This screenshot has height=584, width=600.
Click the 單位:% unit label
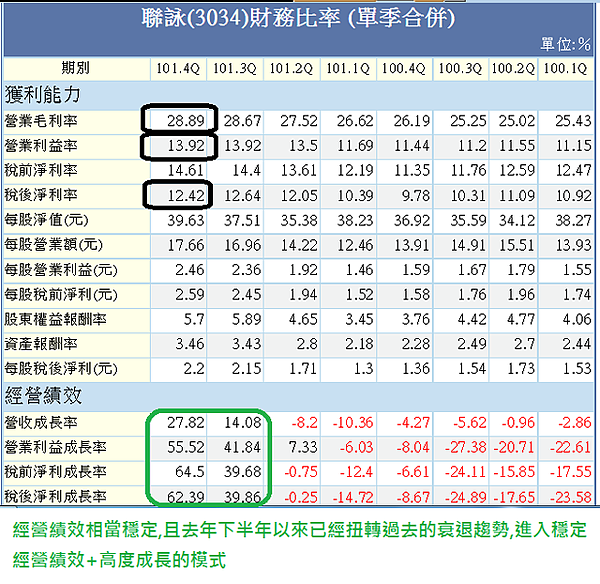click(566, 45)
